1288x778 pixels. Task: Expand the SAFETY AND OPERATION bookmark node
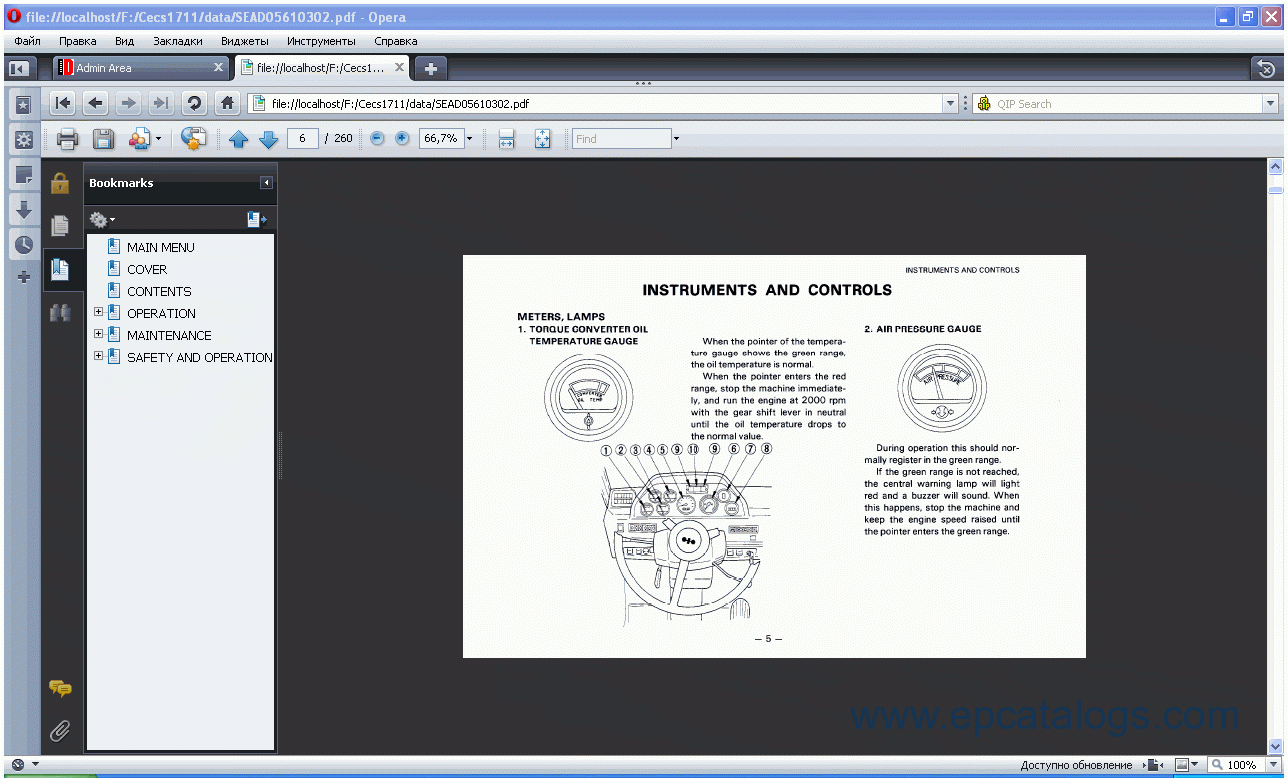pyautogui.click(x=98, y=356)
